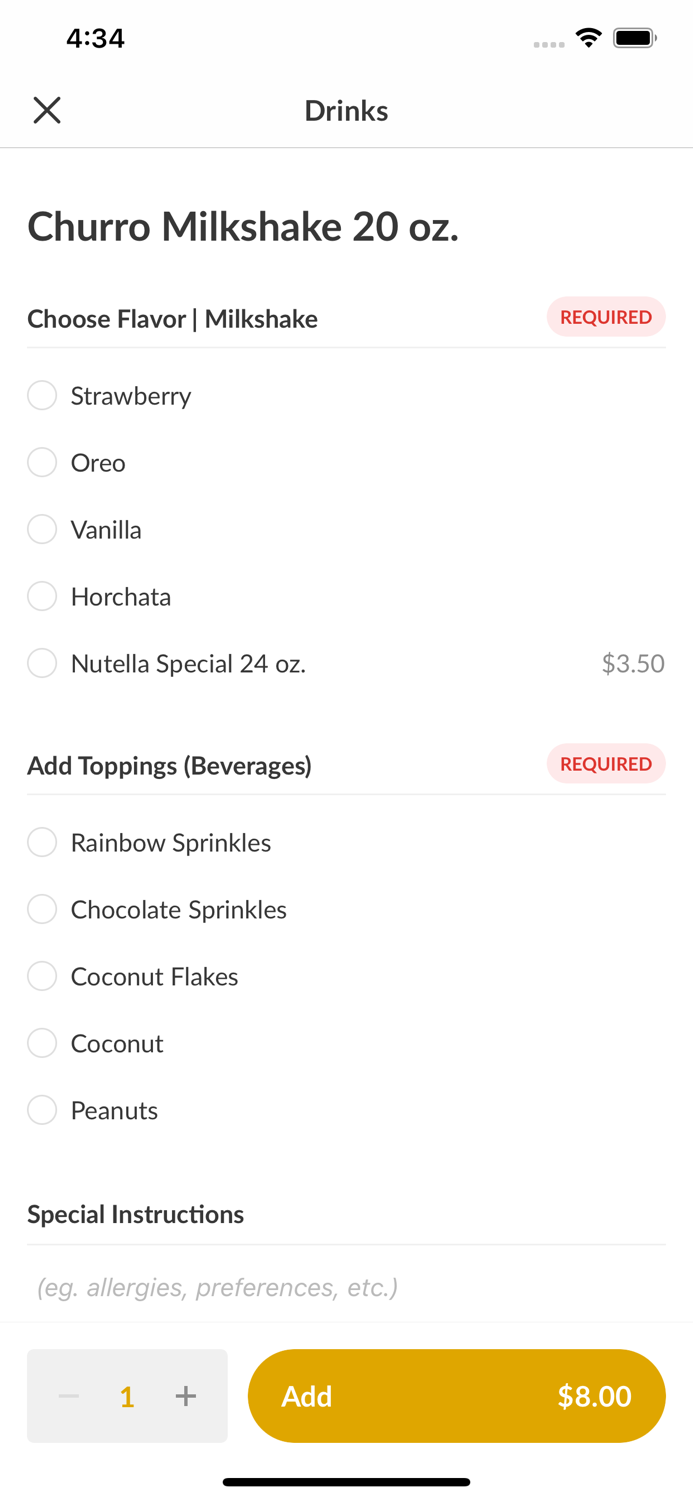Tap the Drinks header title
The image size is (693, 1500).
346,111
